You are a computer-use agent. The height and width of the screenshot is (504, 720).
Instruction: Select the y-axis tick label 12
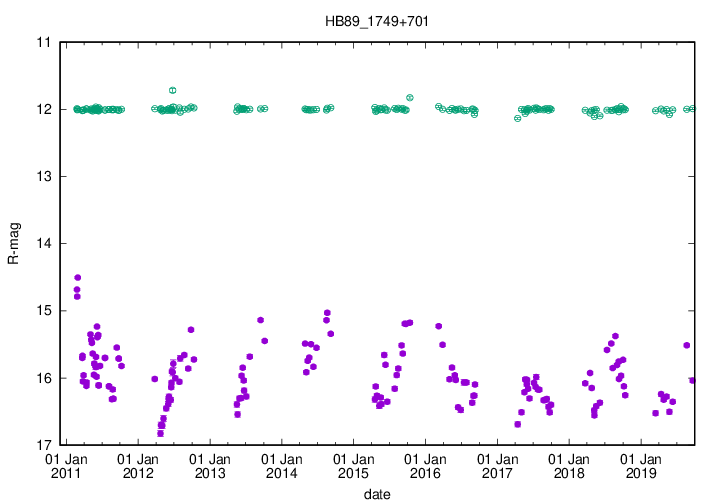click(42, 110)
